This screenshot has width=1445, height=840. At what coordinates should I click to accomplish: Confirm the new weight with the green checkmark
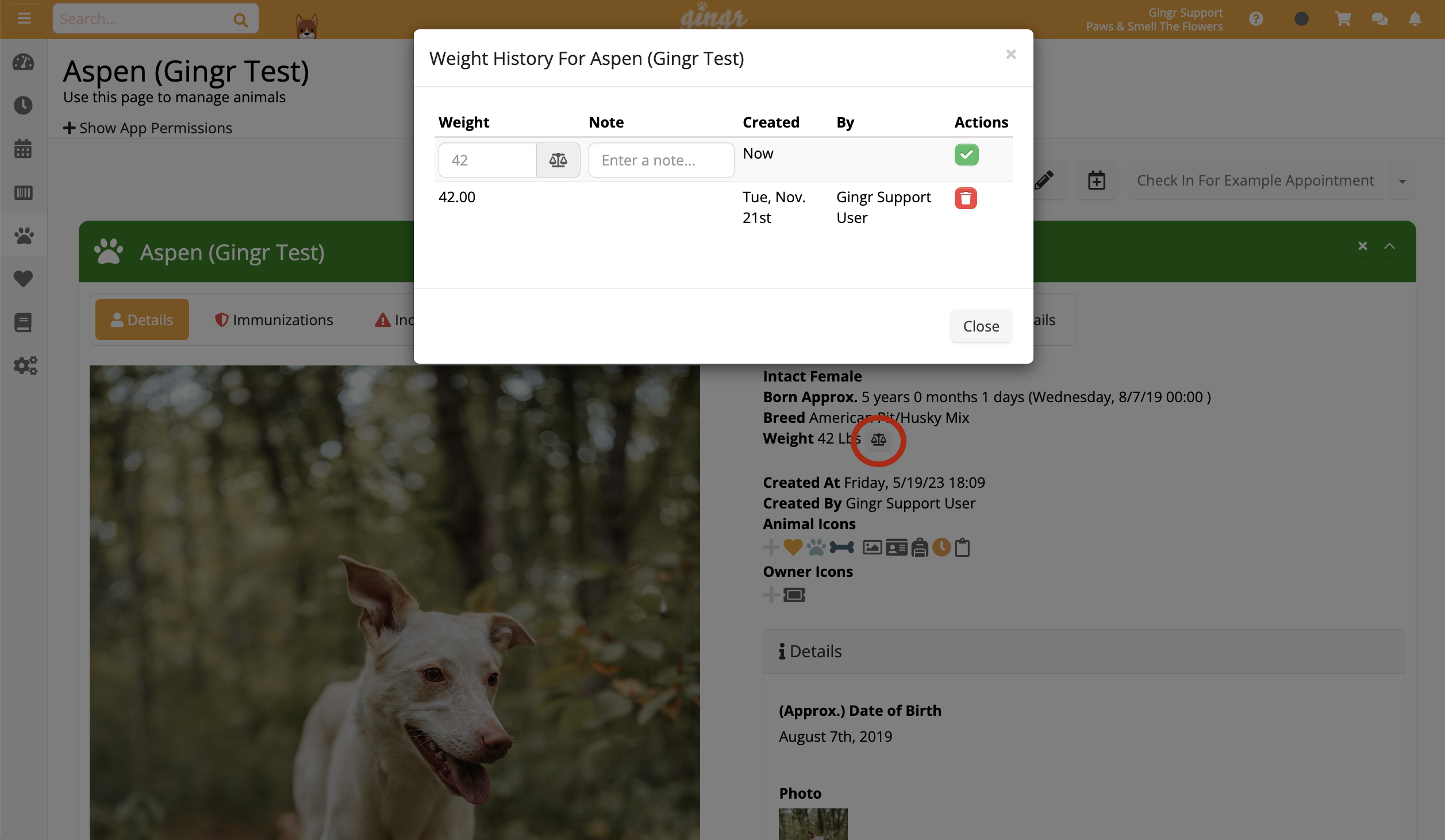967,155
